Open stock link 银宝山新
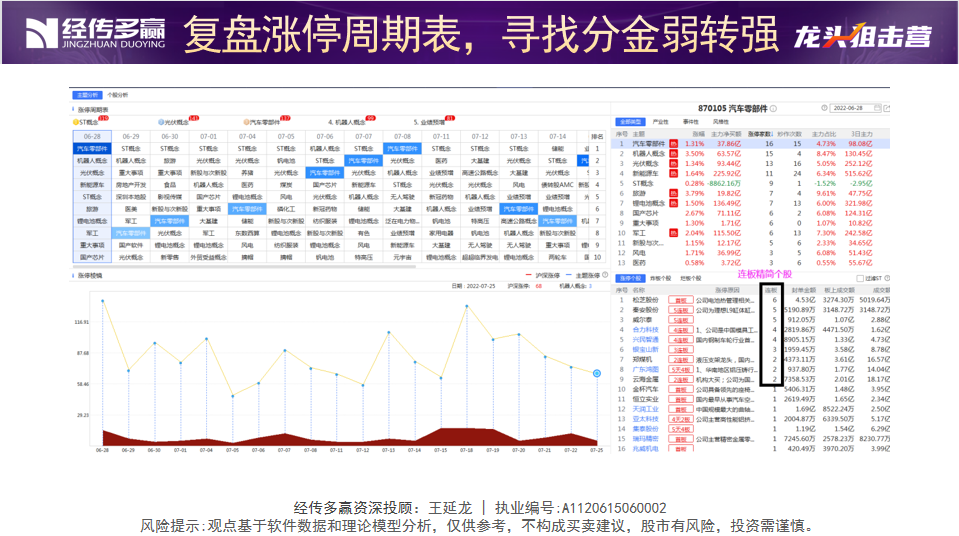The height and width of the screenshot is (536, 959). pos(645,350)
